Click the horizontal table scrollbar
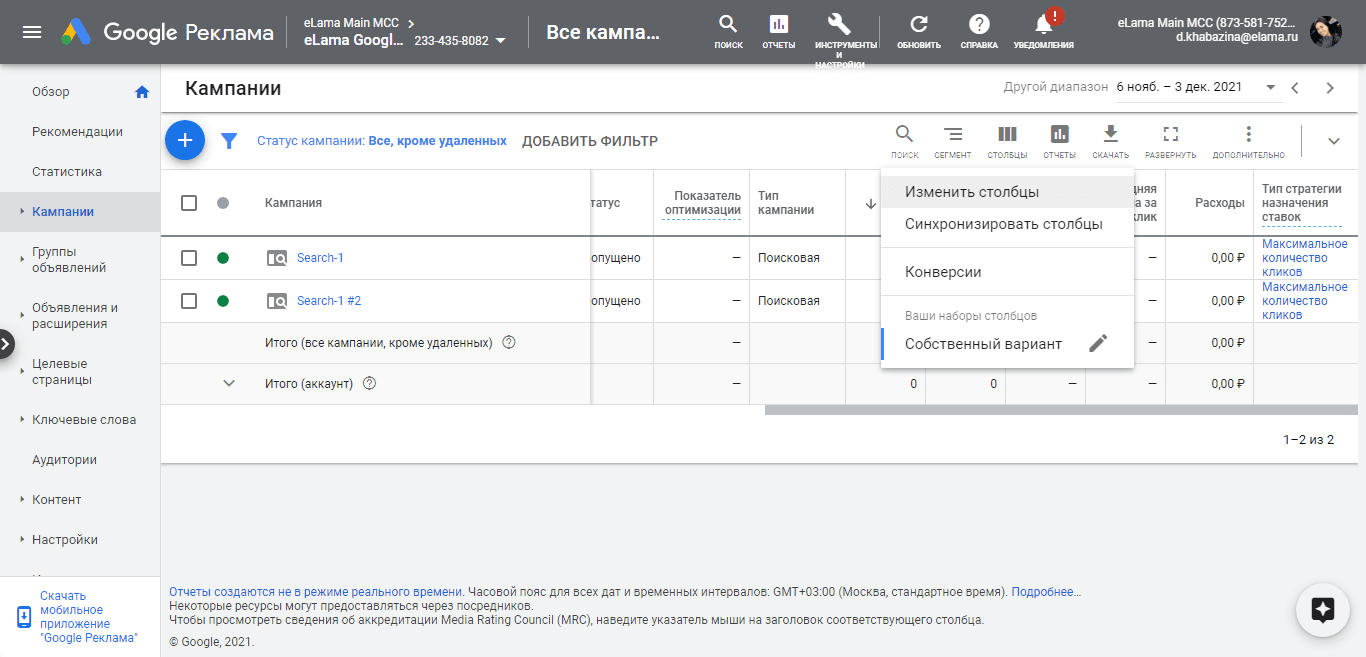The image size is (1366, 657). point(1061,409)
